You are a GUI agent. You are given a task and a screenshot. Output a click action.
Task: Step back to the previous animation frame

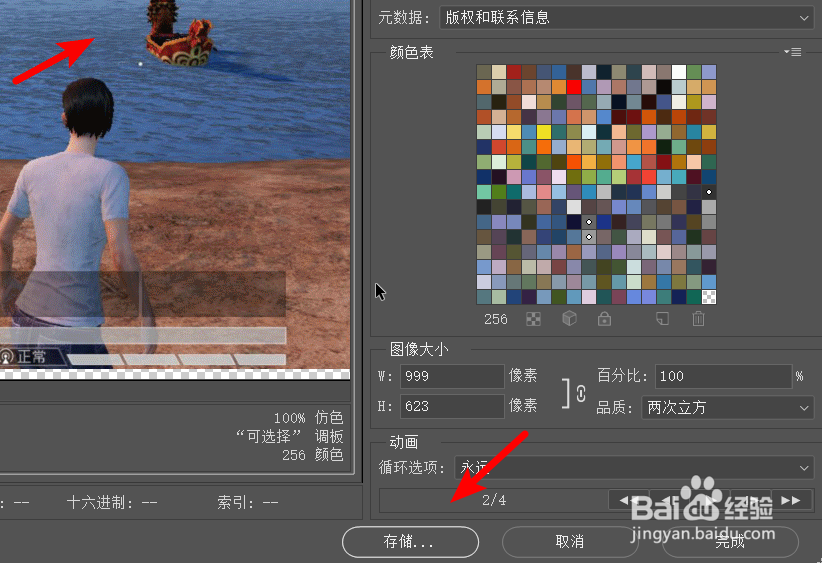[x=669, y=500]
